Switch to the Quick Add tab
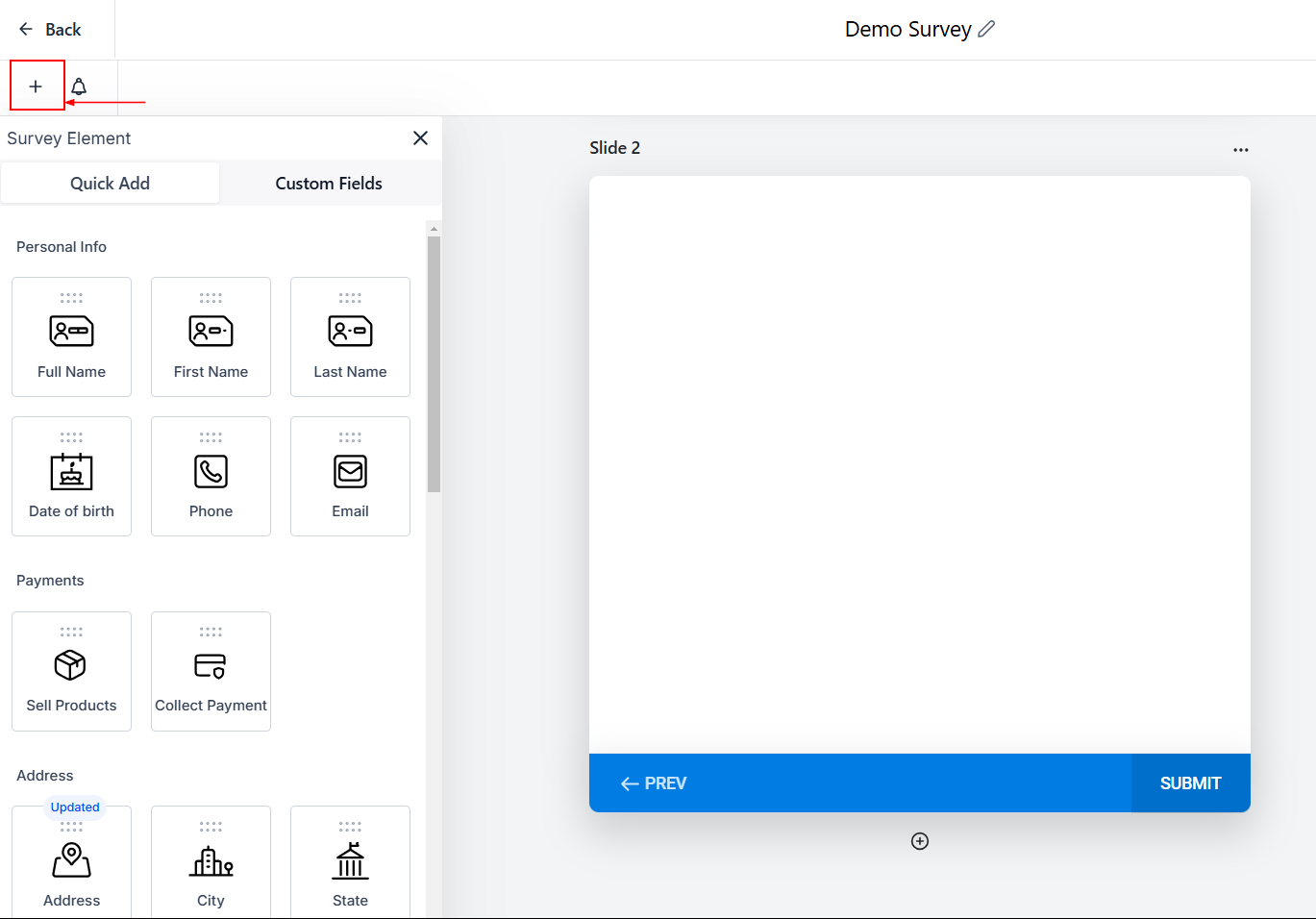This screenshot has width=1316, height=919. (x=111, y=183)
